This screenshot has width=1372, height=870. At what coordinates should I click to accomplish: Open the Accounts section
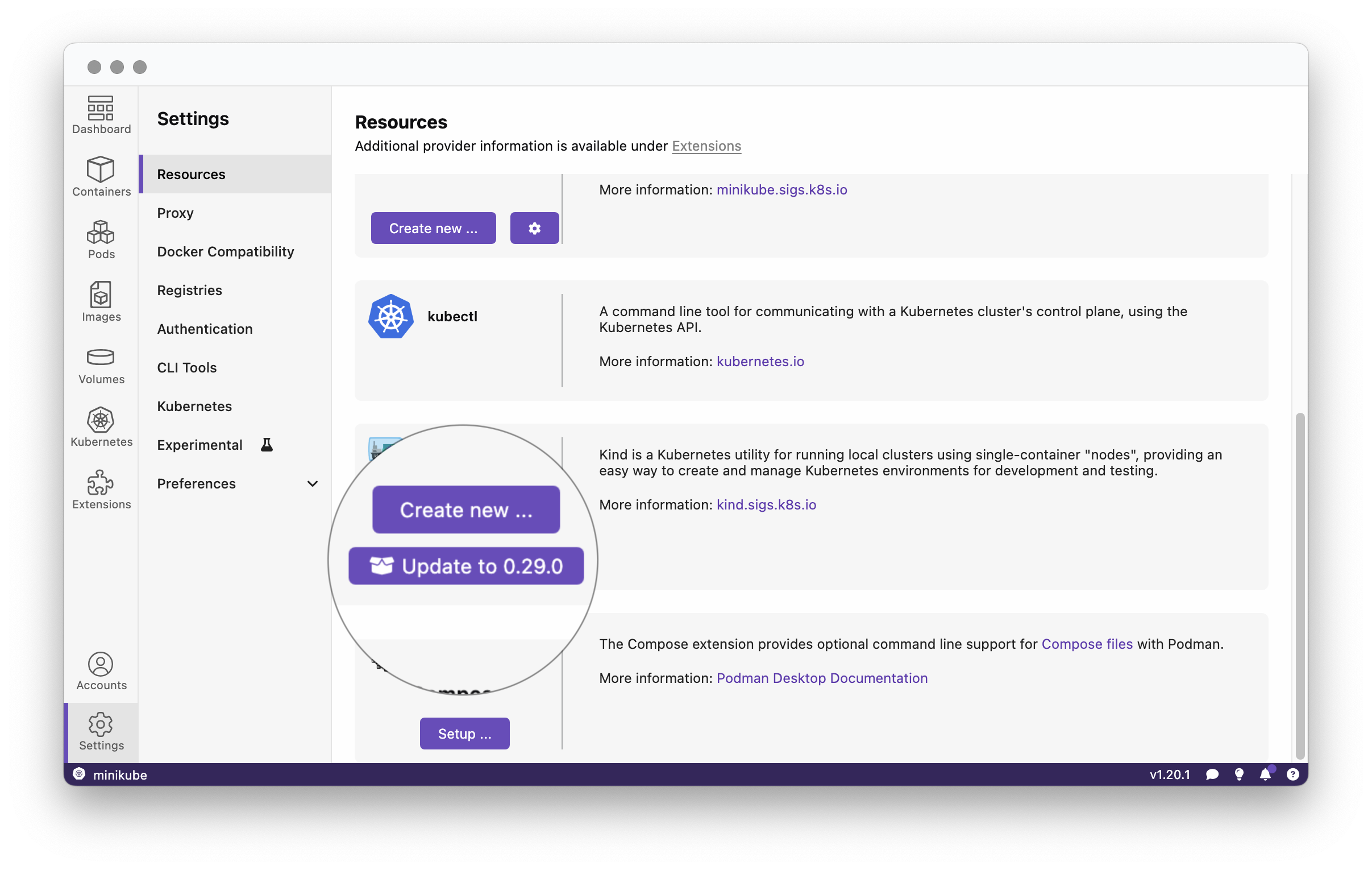pyautogui.click(x=100, y=672)
